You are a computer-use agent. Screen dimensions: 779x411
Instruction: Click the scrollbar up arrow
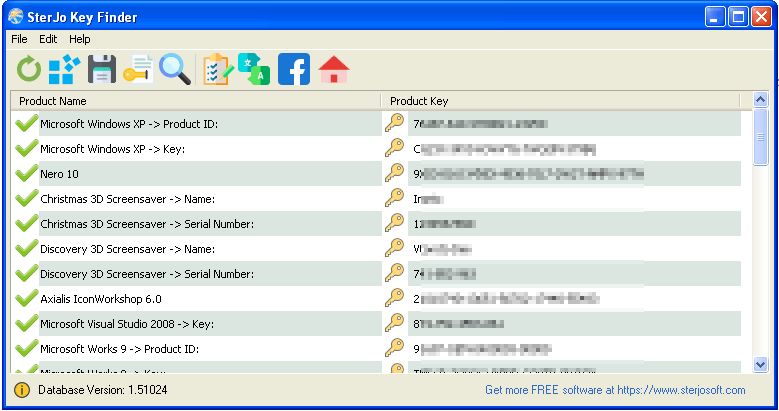click(x=760, y=100)
